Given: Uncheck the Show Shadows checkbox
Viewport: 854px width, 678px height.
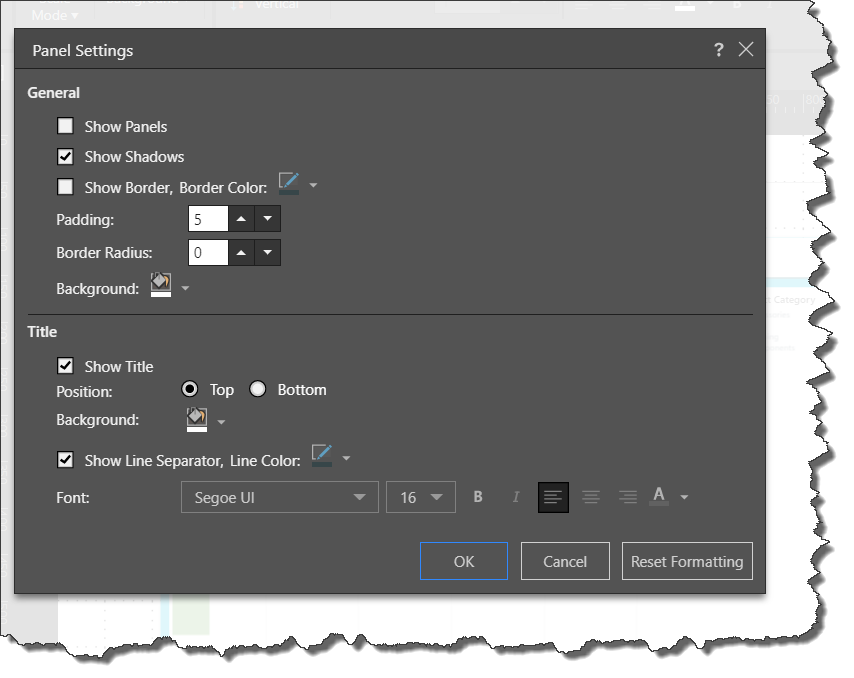Looking at the screenshot, I should coord(66,156).
